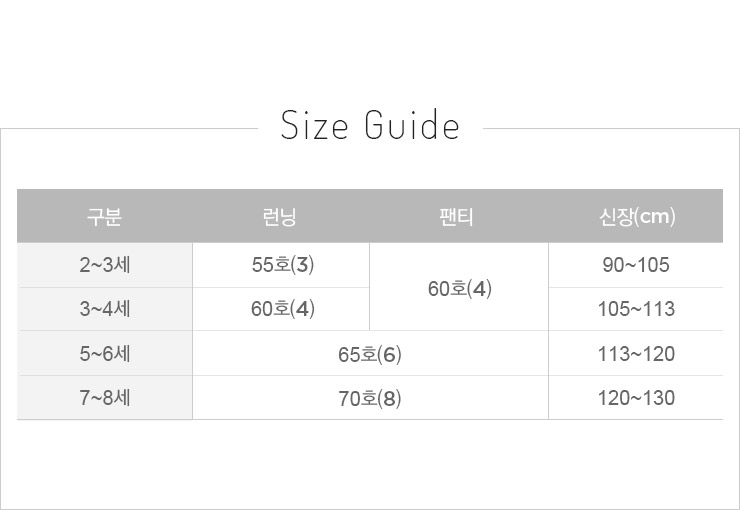The height and width of the screenshot is (510, 740).
Task: Click the 90~105 height cell
Action: click(x=636, y=265)
